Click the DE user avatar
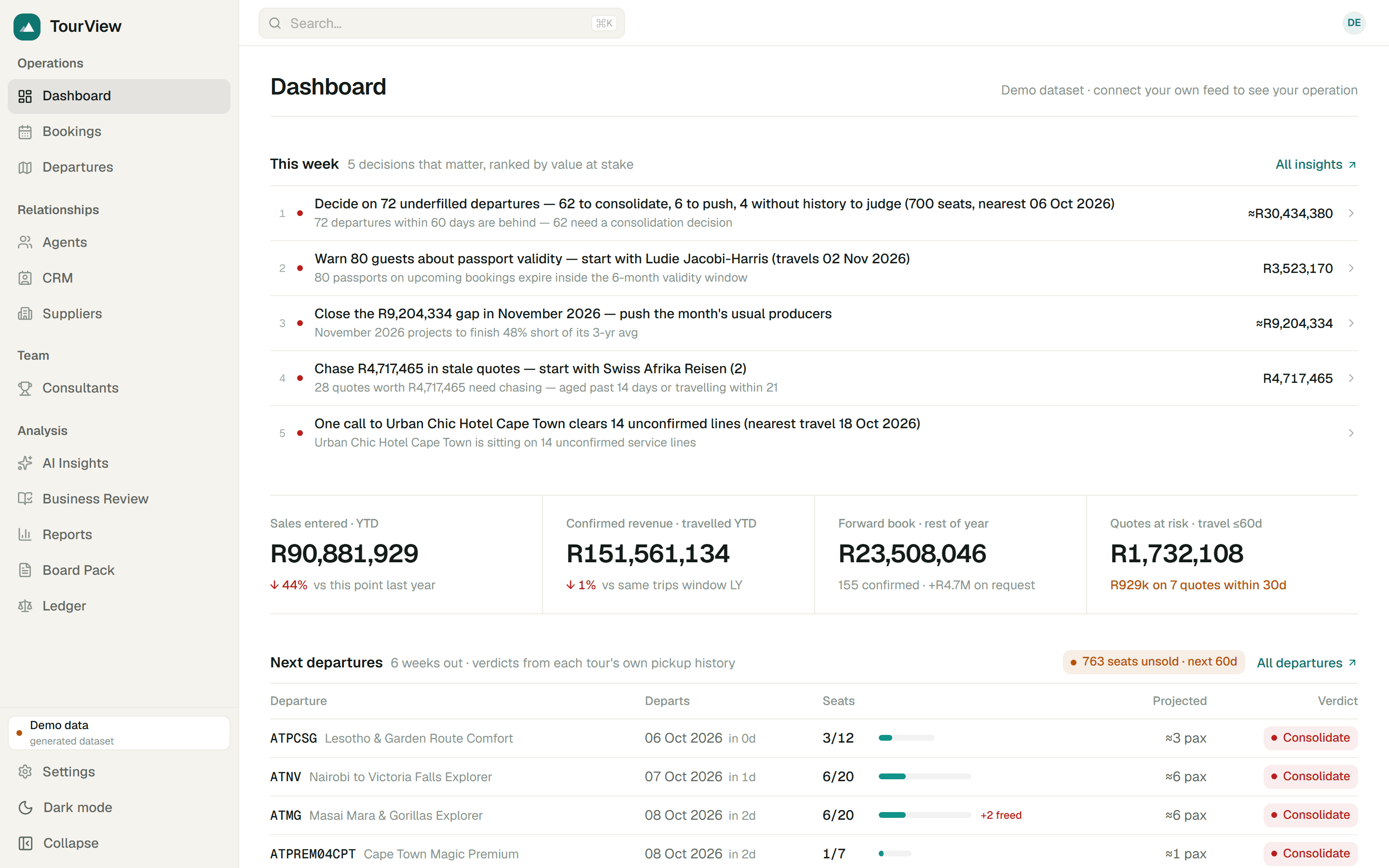 click(1354, 23)
